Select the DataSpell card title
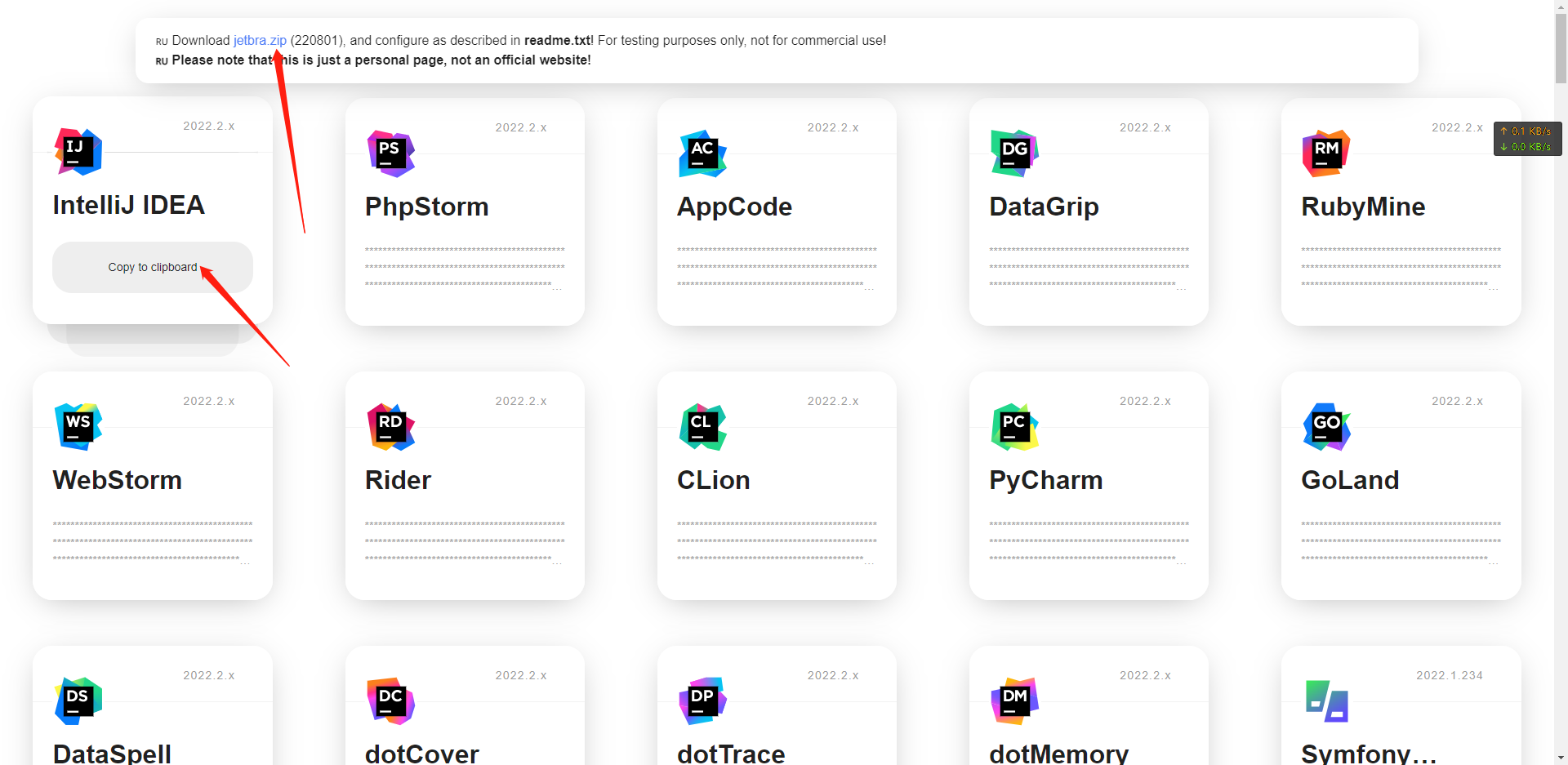The height and width of the screenshot is (765, 1568). 112,754
